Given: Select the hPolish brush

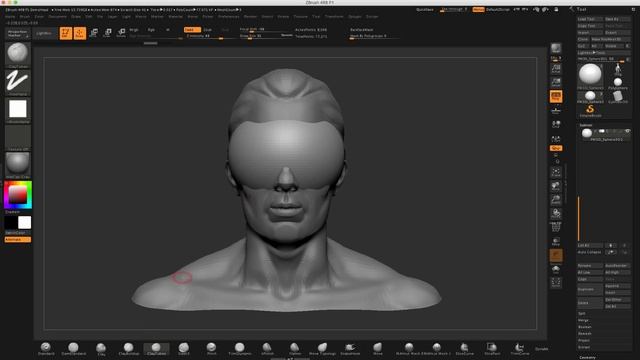Looking at the screenshot, I should [267, 349].
